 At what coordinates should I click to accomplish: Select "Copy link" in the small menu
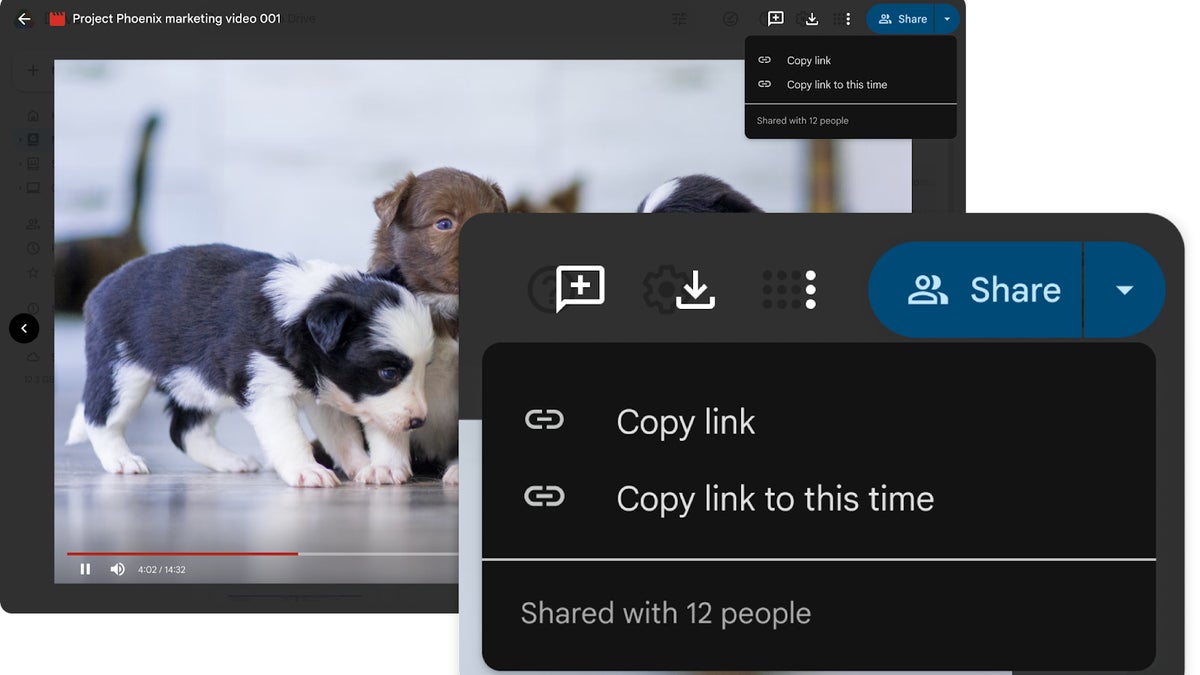point(808,60)
